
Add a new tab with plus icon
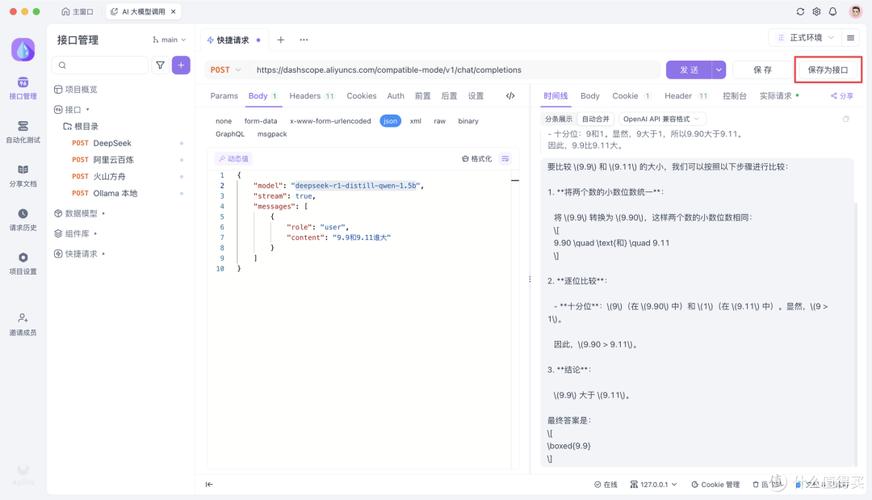281,39
